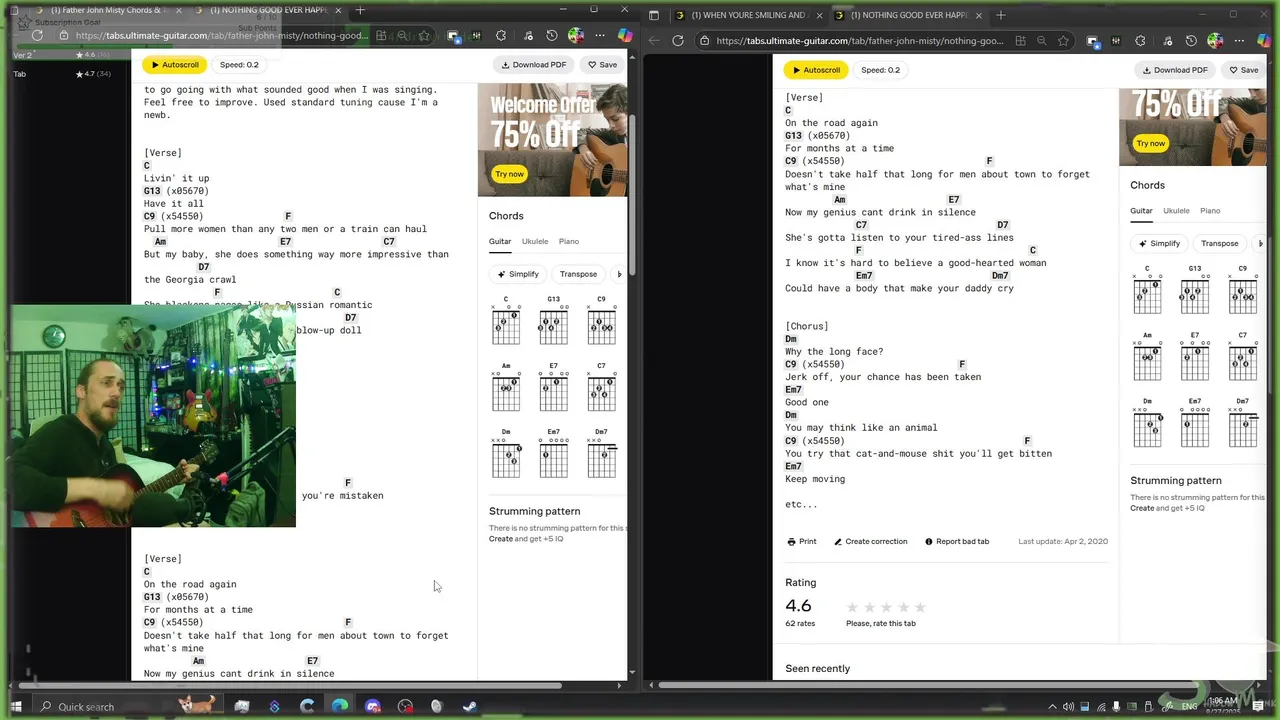Select Piano chords tab in left window
1280x720 pixels.
pos(569,241)
